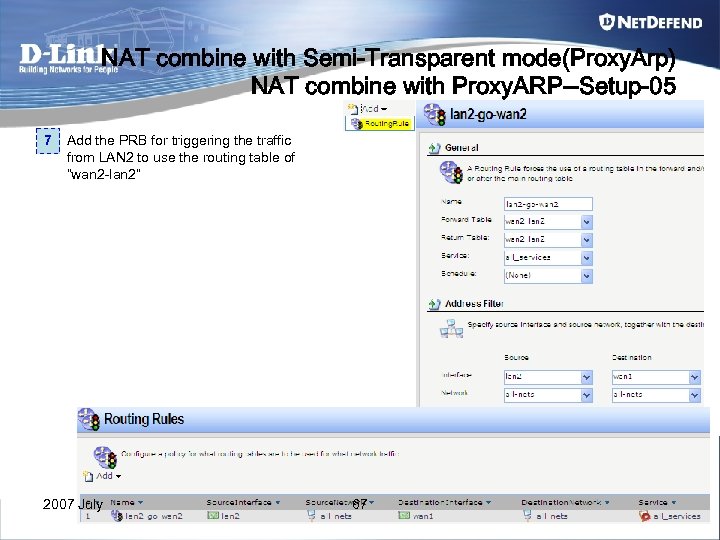
Task: Click the Routing Rules header icon
Action: pos(89,419)
